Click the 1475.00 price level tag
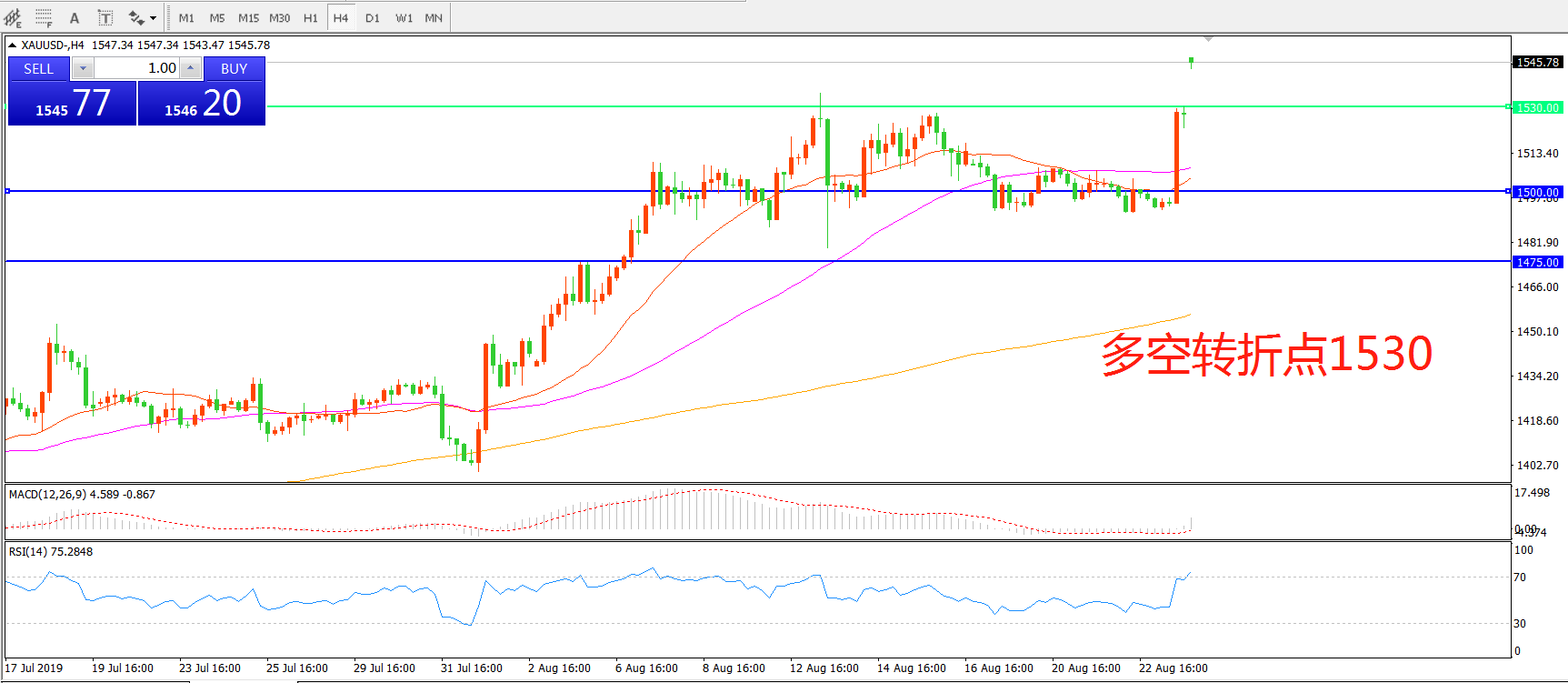This screenshot has height=683, width=1568. (x=1536, y=262)
